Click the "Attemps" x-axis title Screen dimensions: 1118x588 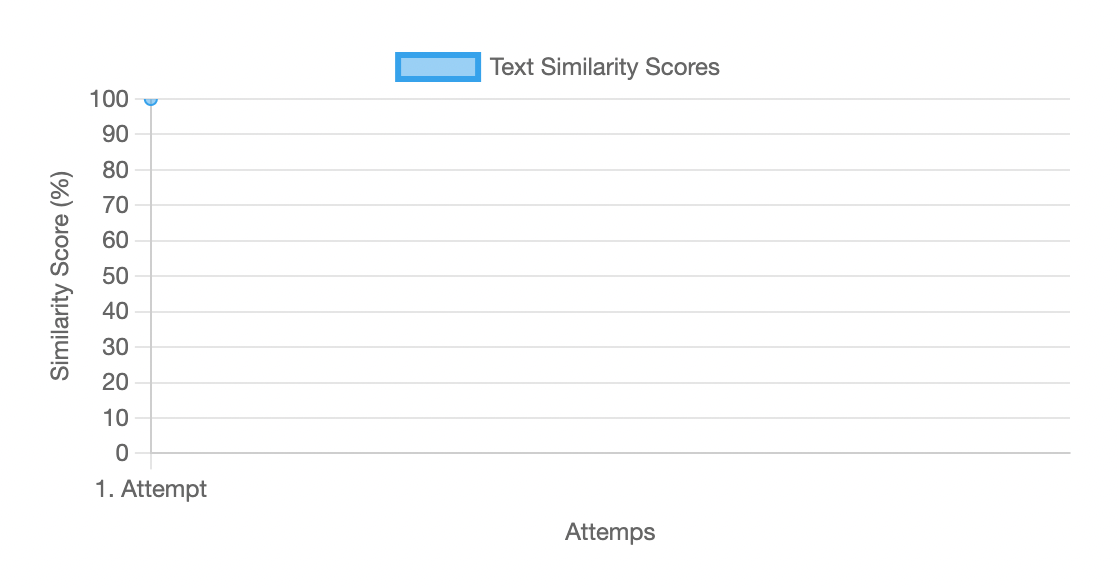point(610,531)
